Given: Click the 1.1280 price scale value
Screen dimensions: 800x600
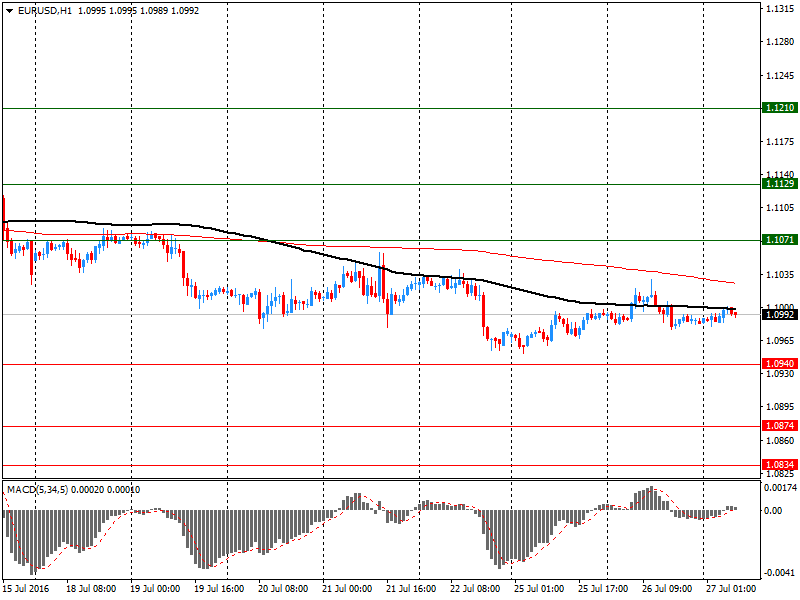Looking at the screenshot, I should point(781,42).
